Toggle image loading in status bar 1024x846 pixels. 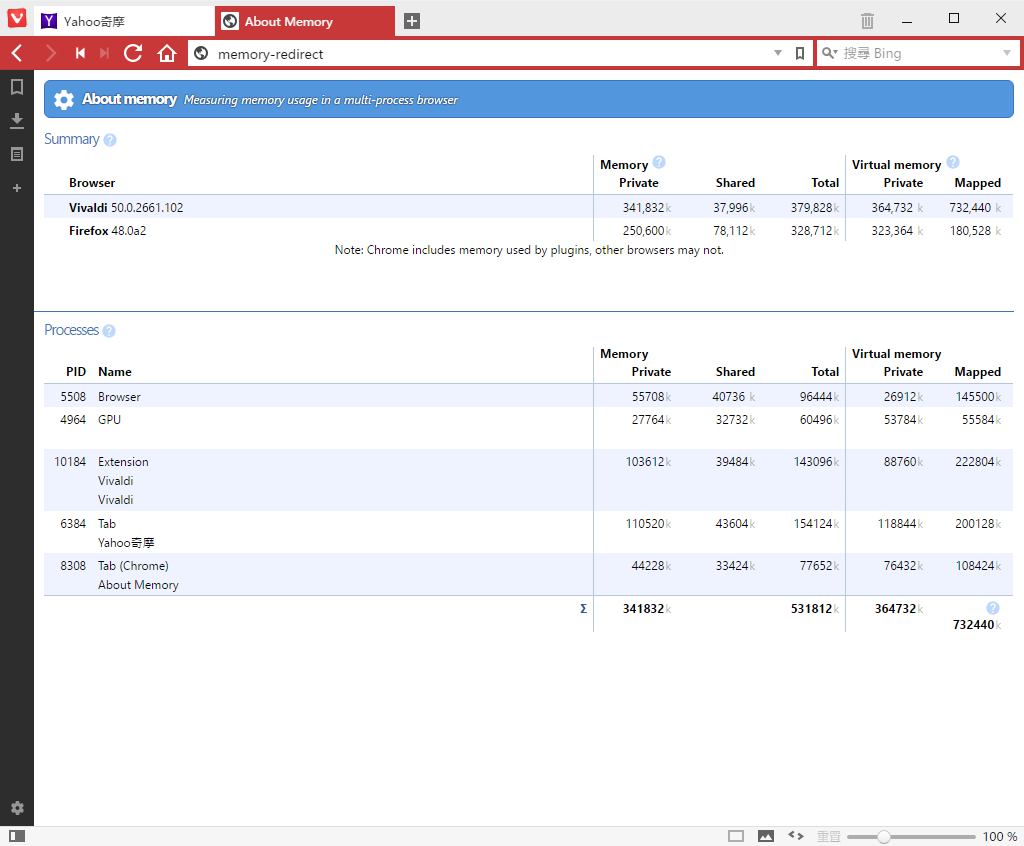pos(765,836)
